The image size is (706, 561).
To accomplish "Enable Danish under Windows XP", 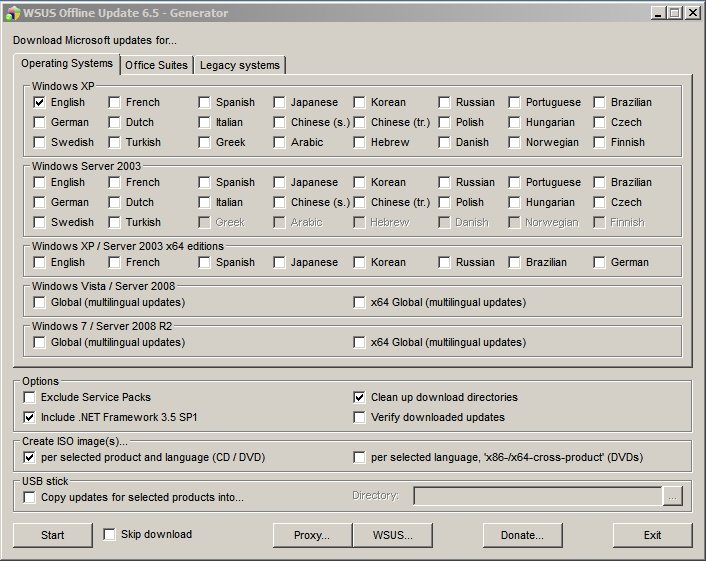I will pos(444,142).
